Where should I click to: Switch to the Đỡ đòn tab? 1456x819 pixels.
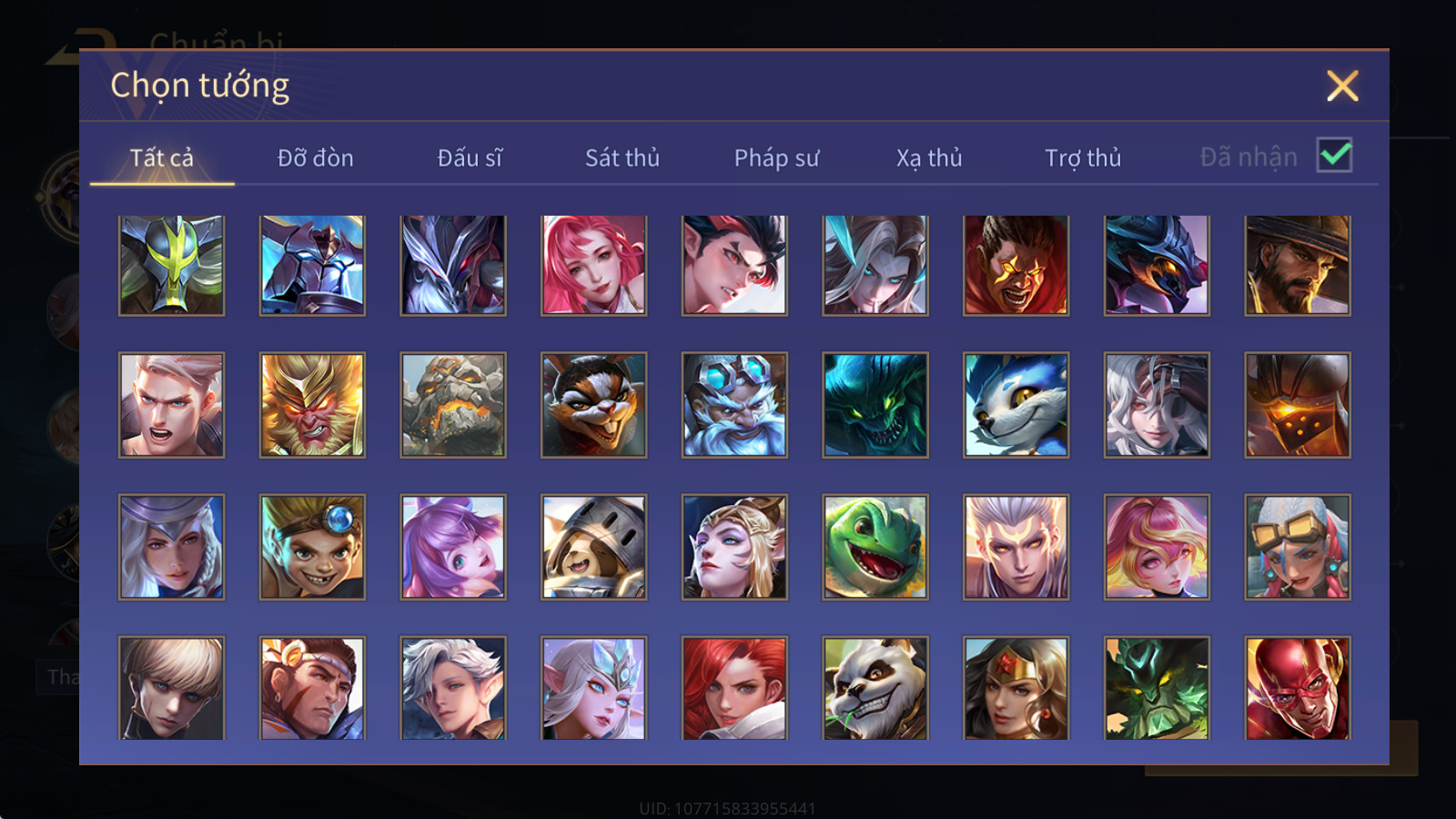click(315, 157)
